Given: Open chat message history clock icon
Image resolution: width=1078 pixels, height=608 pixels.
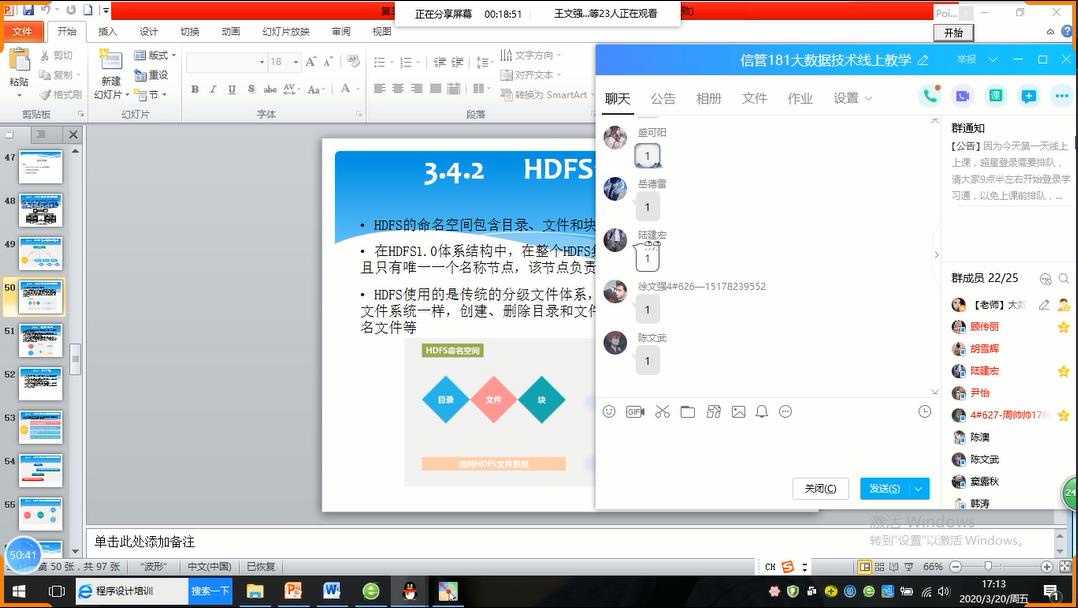Looking at the screenshot, I should pos(924,412).
